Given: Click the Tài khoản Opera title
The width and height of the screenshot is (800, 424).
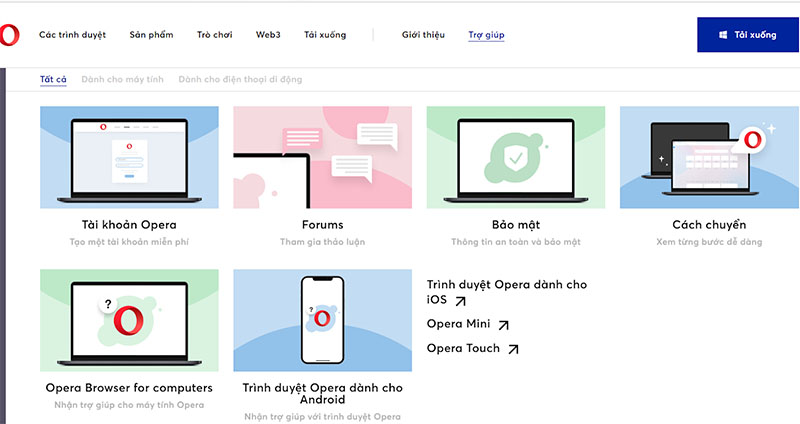Looking at the screenshot, I should (129, 225).
